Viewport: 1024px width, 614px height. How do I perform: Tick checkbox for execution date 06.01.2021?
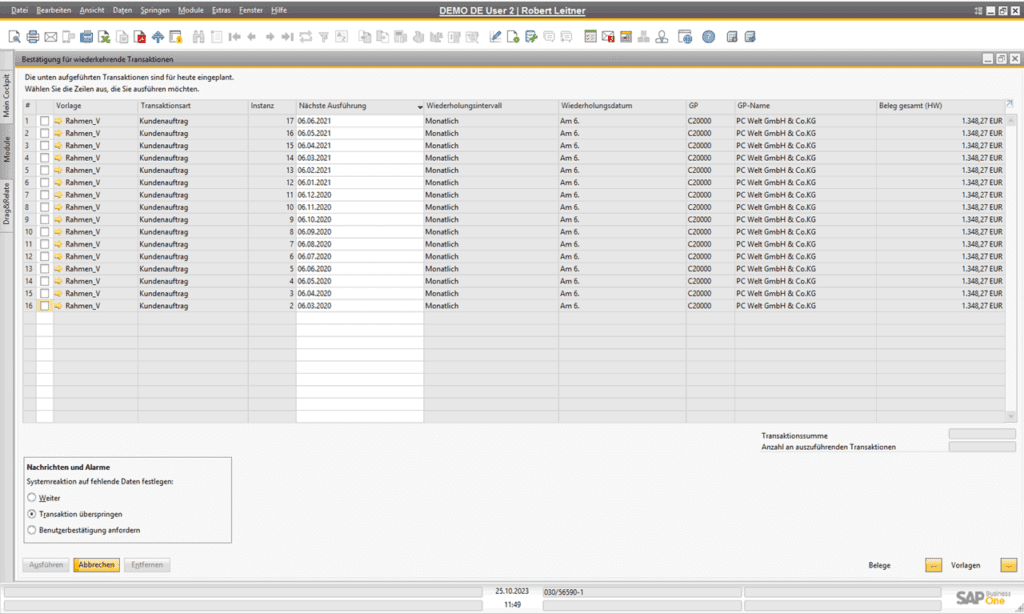coord(44,182)
